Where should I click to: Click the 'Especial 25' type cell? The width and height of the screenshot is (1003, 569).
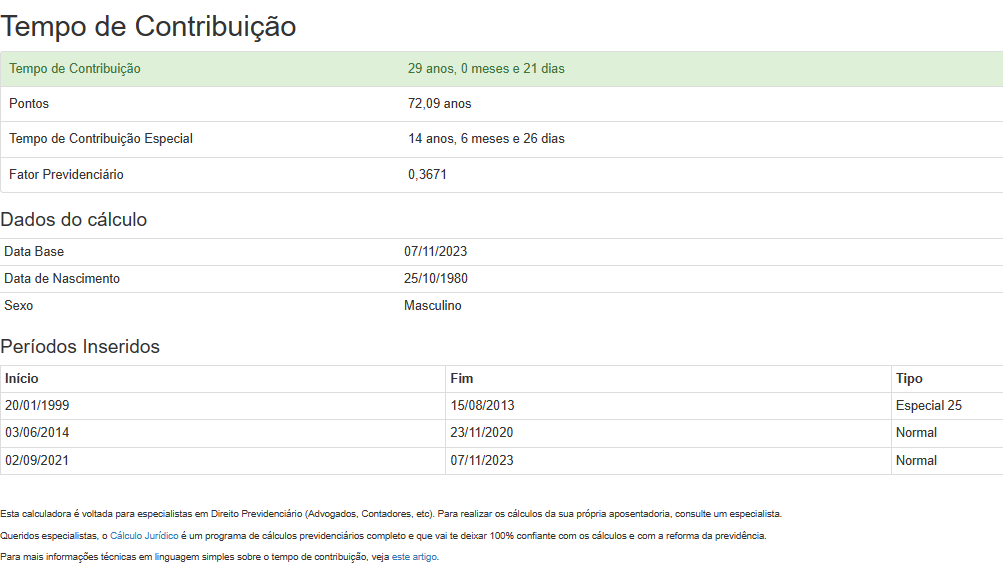[929, 405]
